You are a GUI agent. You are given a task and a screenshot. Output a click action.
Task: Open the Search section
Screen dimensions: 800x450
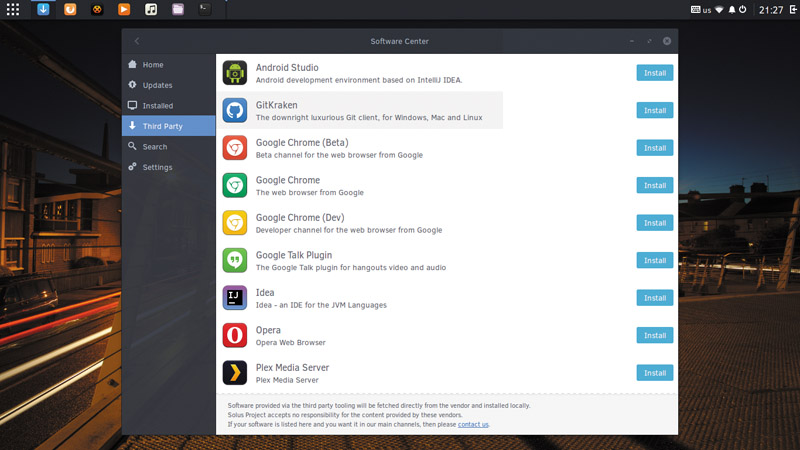(x=168, y=146)
